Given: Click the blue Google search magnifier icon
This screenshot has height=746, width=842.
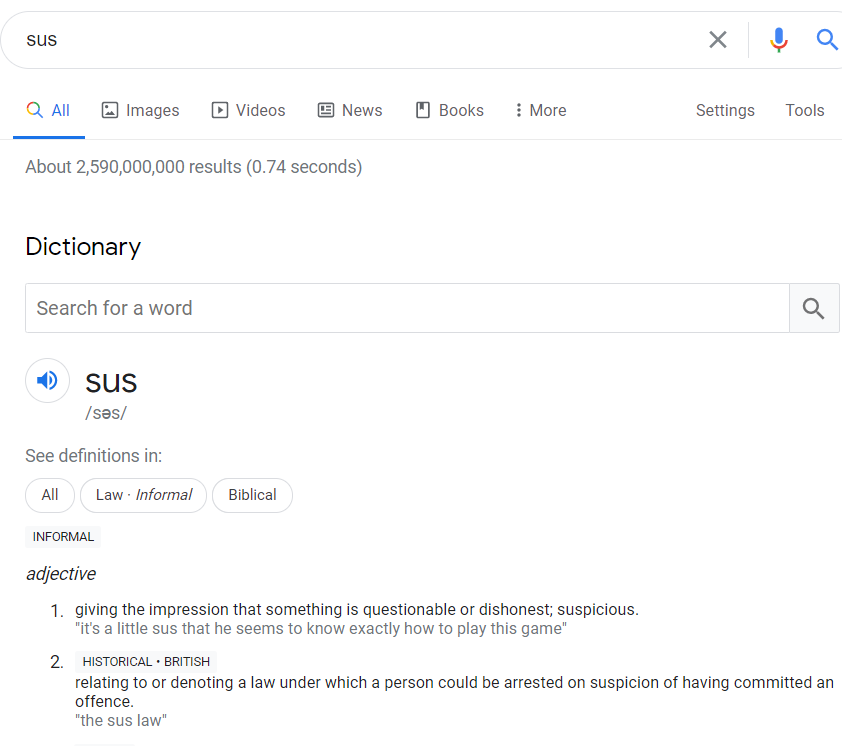Looking at the screenshot, I should point(826,40).
